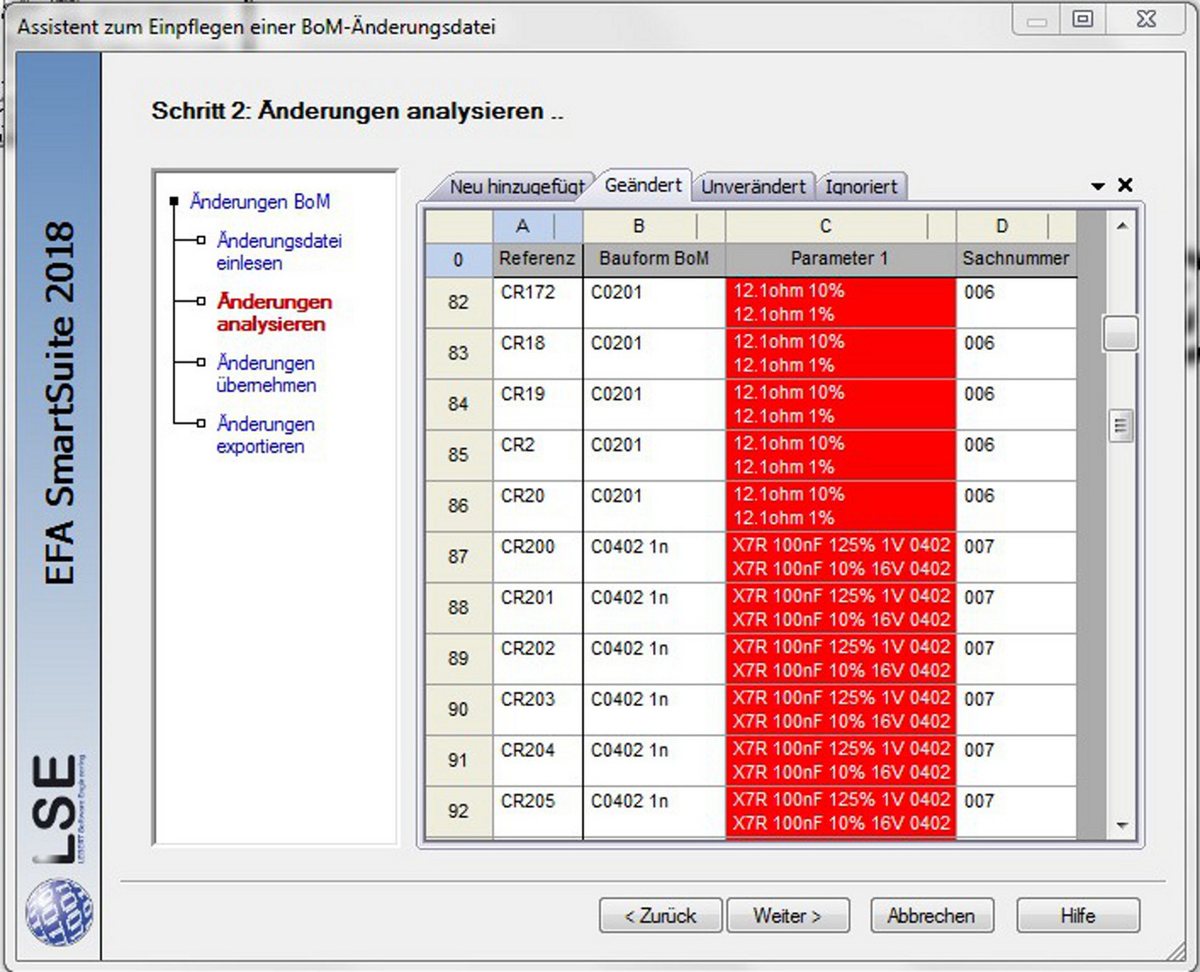Select column D header

(x=1017, y=226)
